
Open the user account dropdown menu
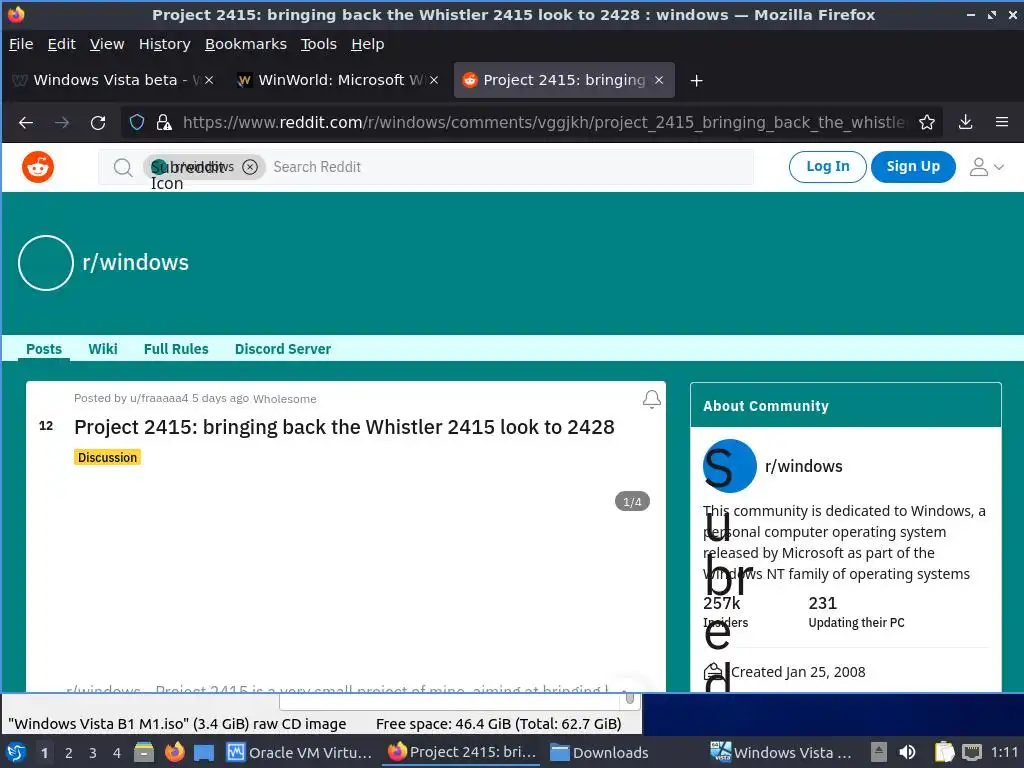[x=986, y=167]
